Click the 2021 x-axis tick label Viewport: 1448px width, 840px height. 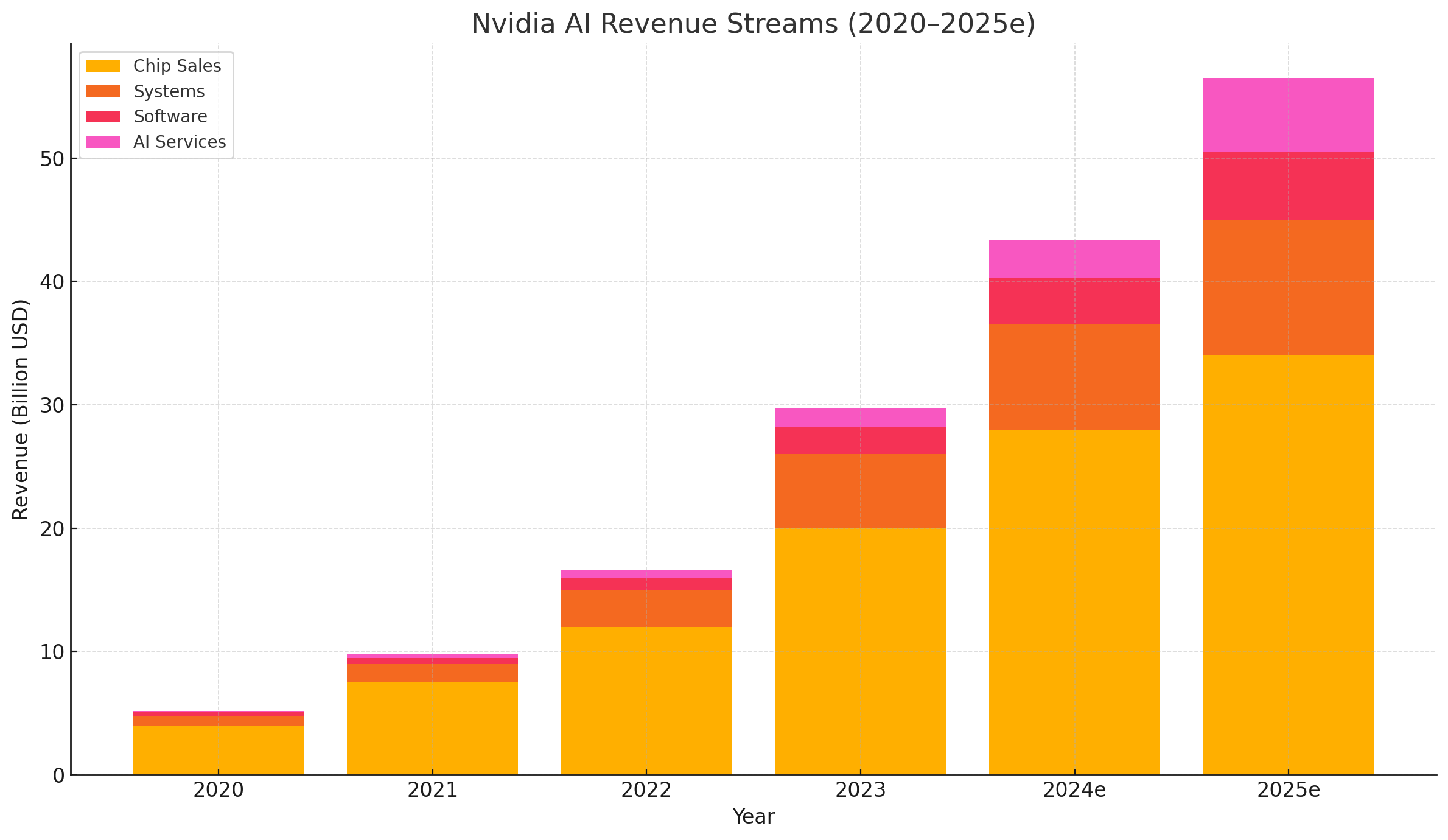tap(433, 790)
